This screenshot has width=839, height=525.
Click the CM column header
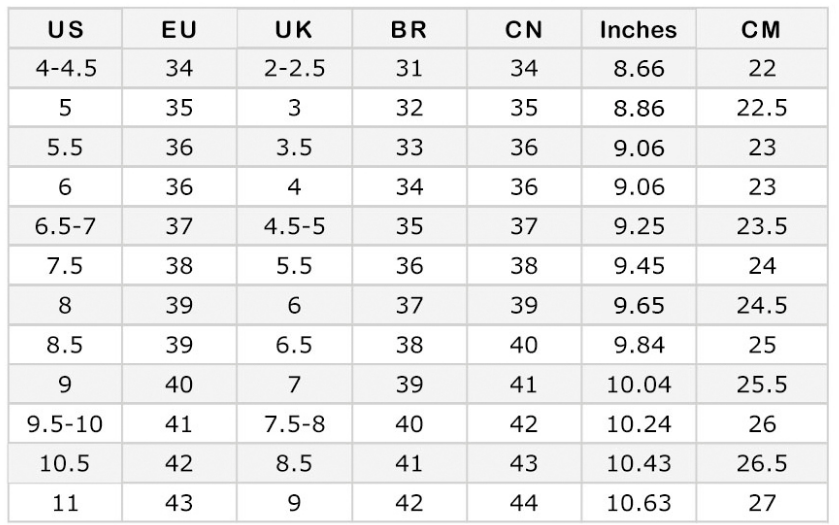click(x=762, y=30)
